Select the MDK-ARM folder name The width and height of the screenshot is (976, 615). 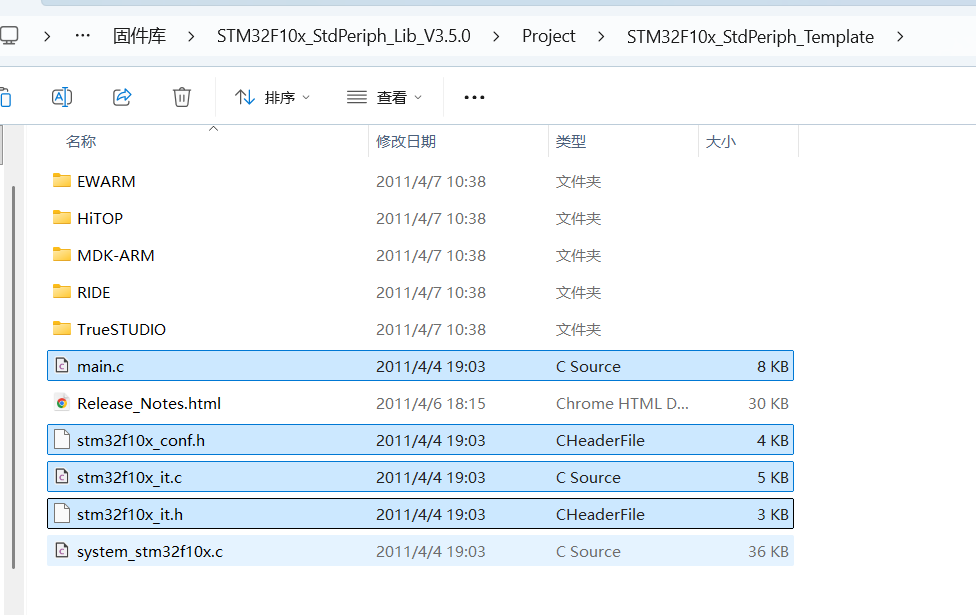point(116,255)
